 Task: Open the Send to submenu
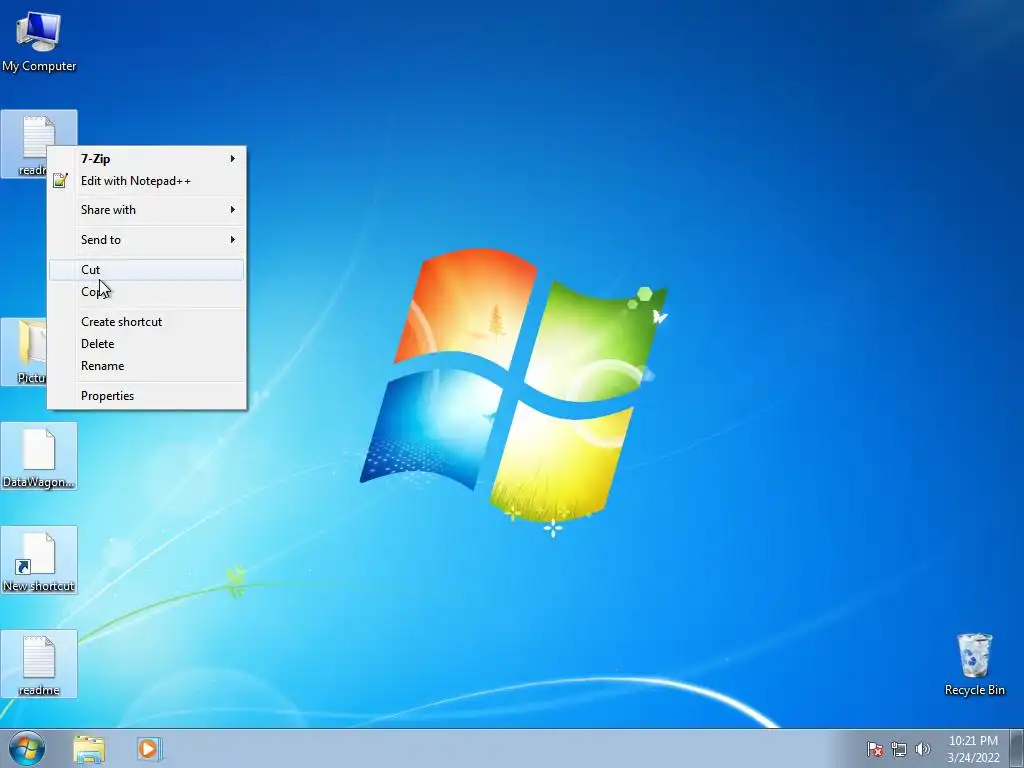(x=146, y=240)
